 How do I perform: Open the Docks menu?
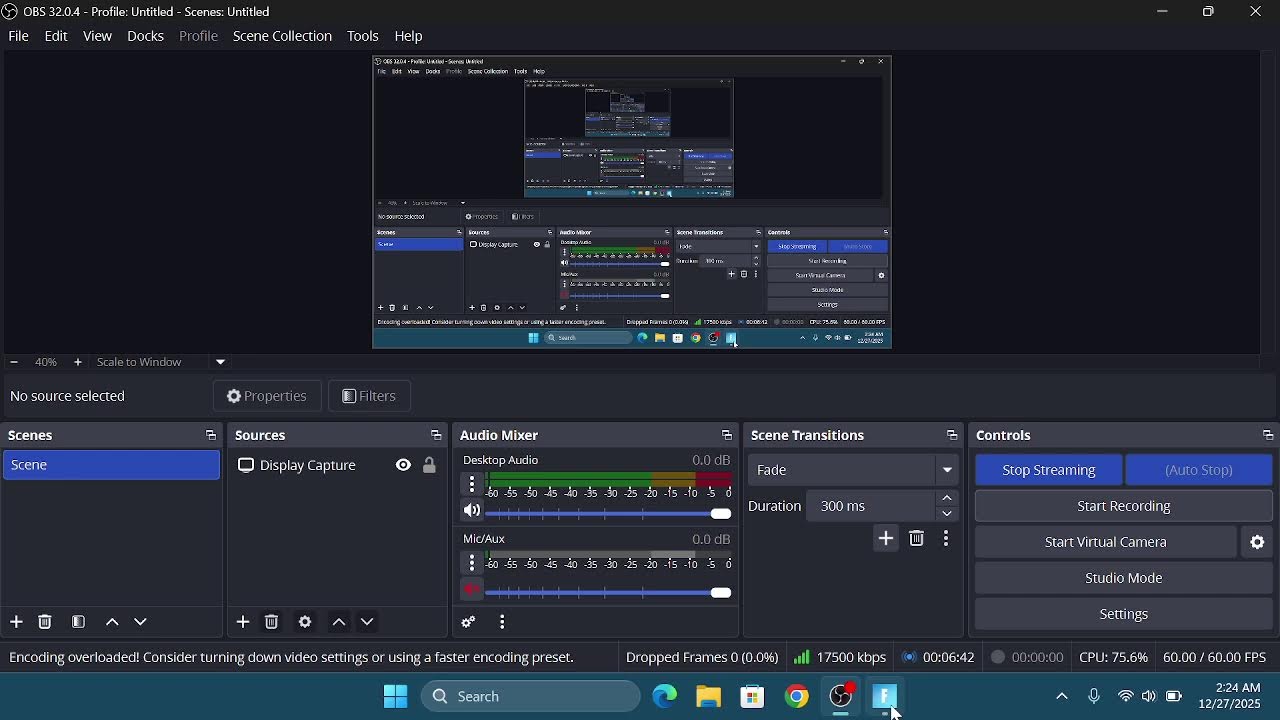[x=145, y=36]
